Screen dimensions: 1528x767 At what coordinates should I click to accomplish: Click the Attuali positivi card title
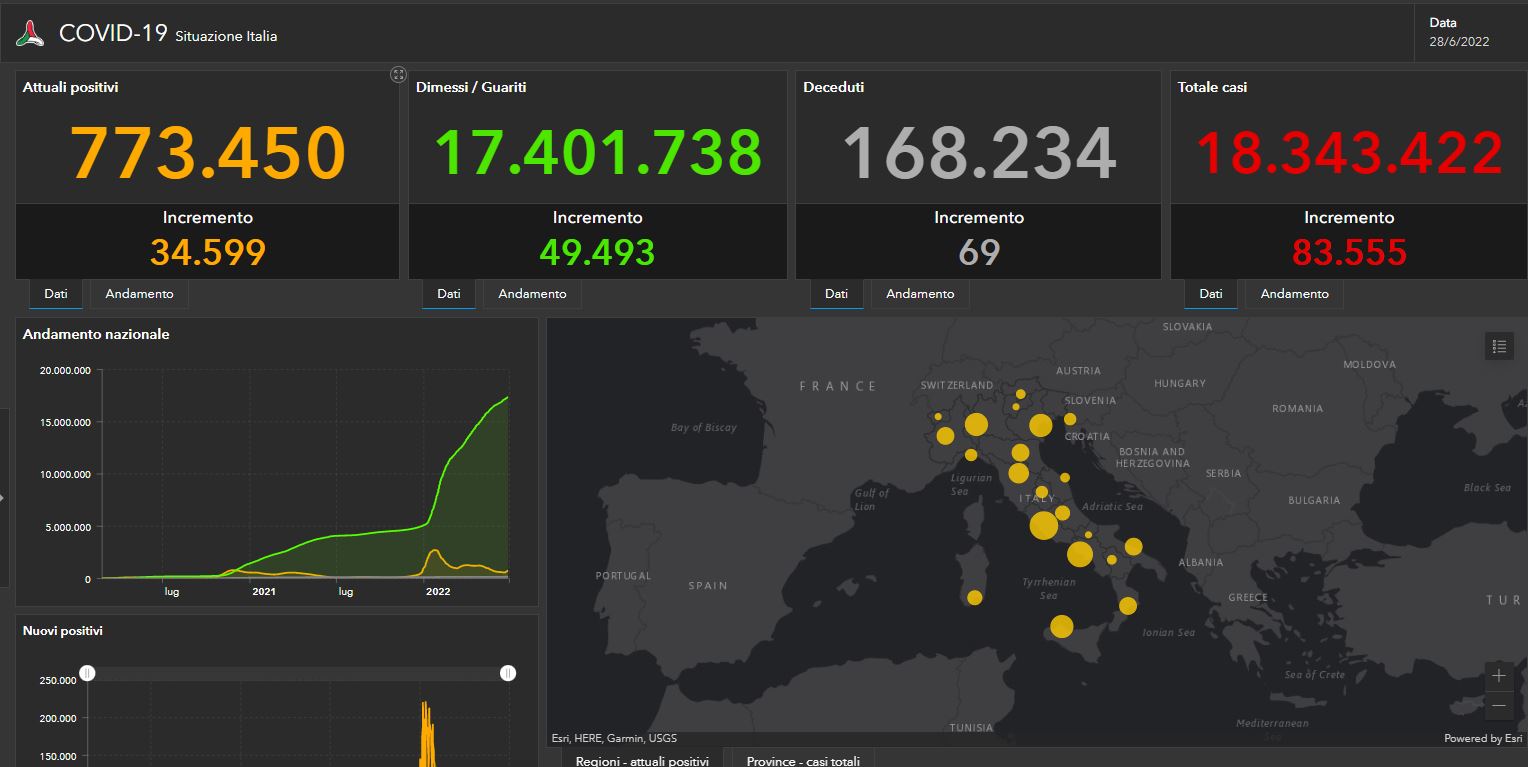pos(71,87)
